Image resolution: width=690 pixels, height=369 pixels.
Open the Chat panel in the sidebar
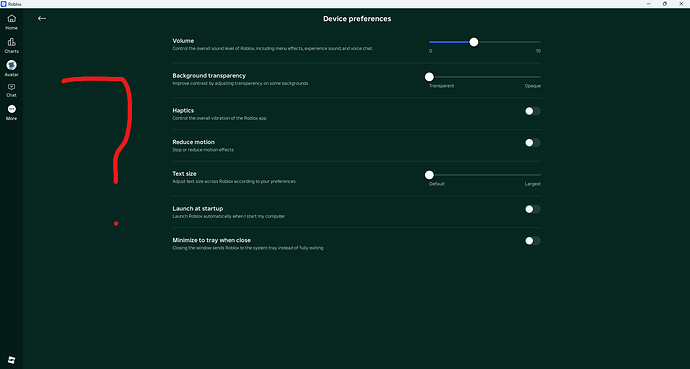11,91
